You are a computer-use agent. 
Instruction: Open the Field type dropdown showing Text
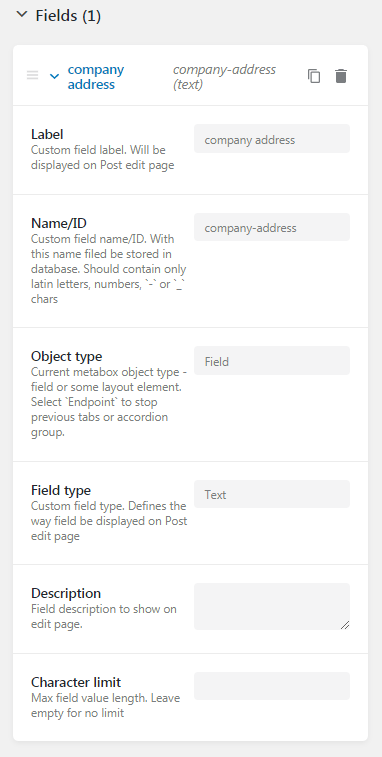click(272, 494)
